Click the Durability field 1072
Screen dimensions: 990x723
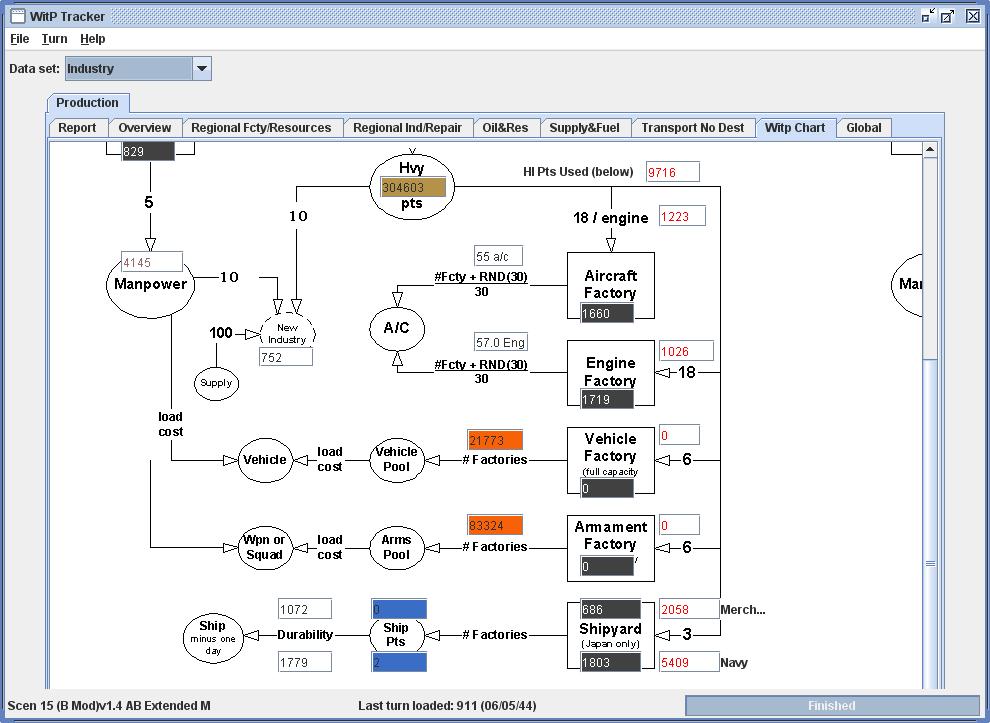(x=305, y=609)
